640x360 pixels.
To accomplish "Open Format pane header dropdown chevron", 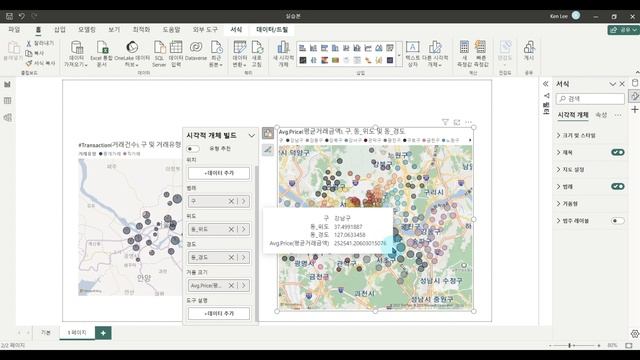I will 612,84.
